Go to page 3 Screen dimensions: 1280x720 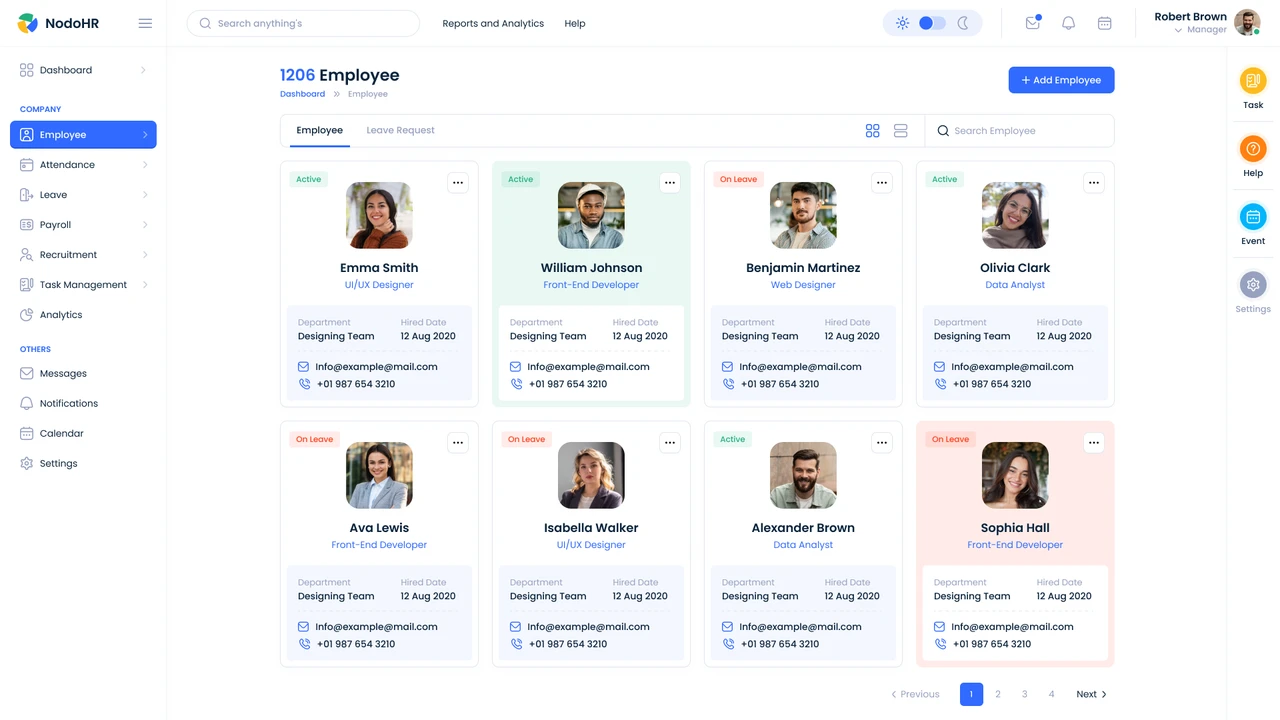point(1025,694)
